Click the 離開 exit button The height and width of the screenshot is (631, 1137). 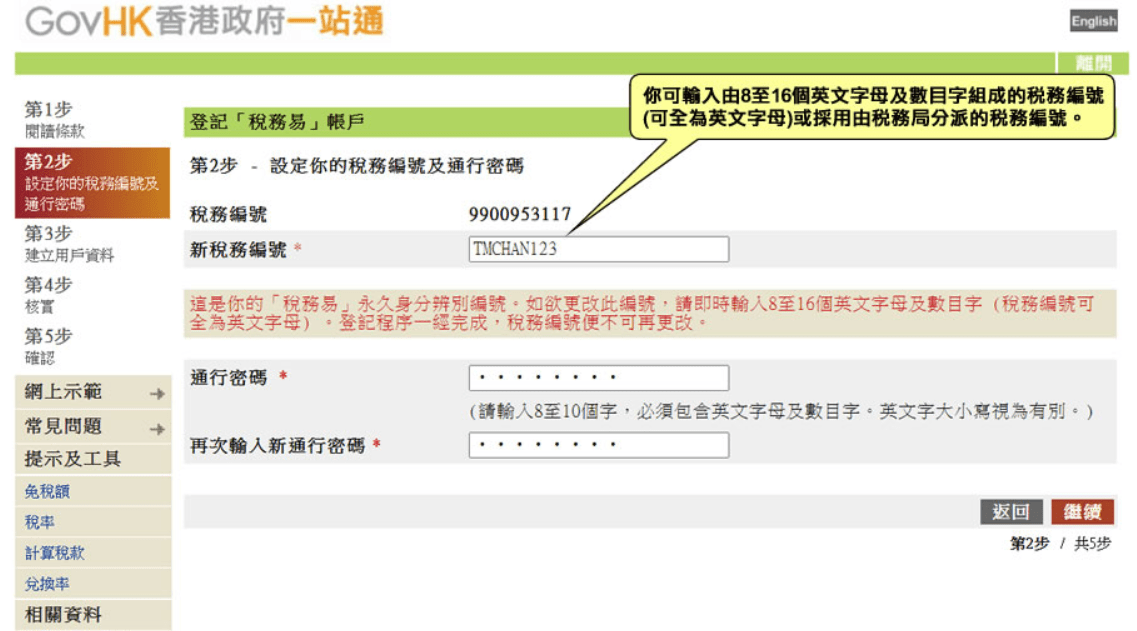[1093, 63]
